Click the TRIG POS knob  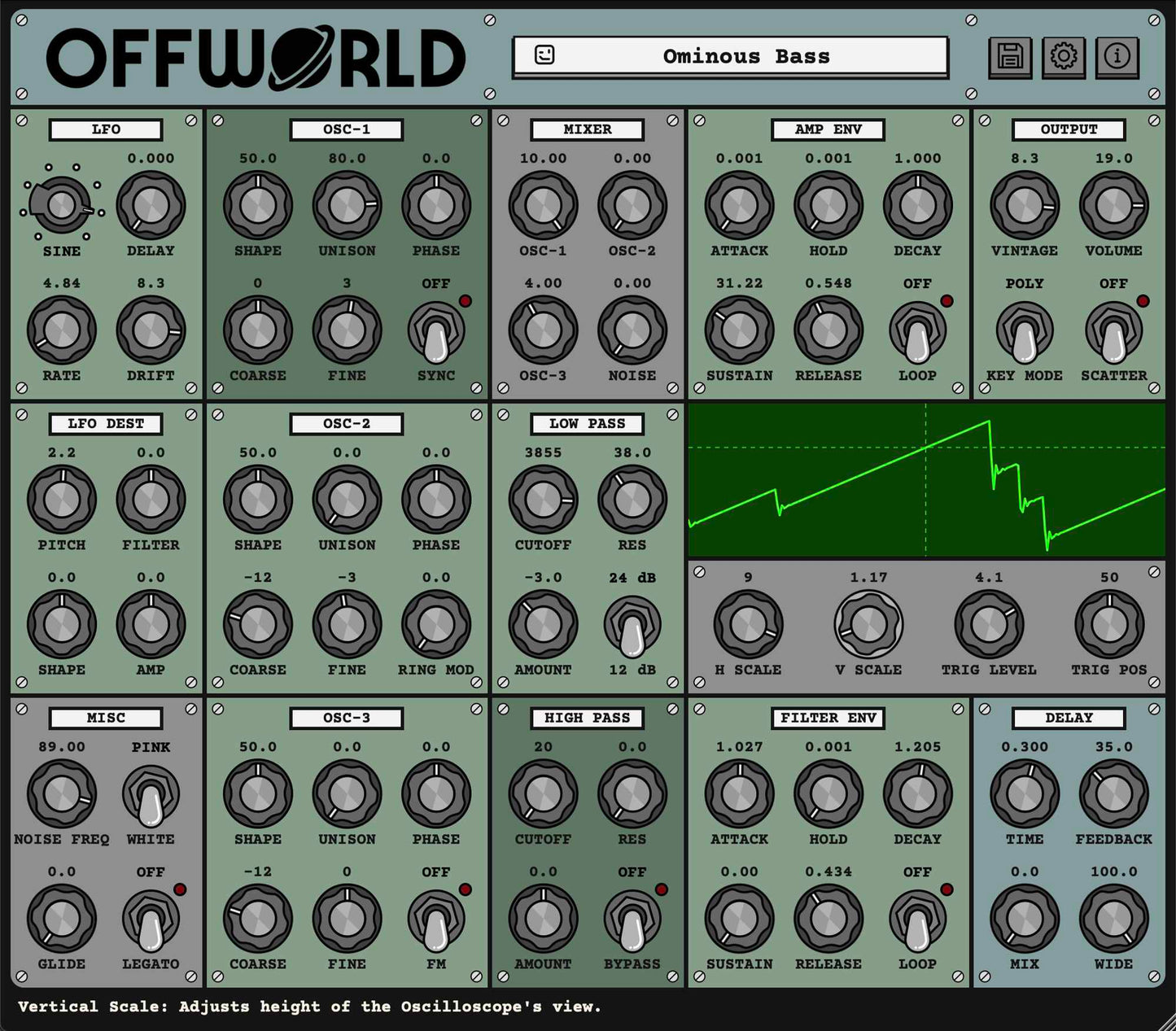tap(1109, 624)
